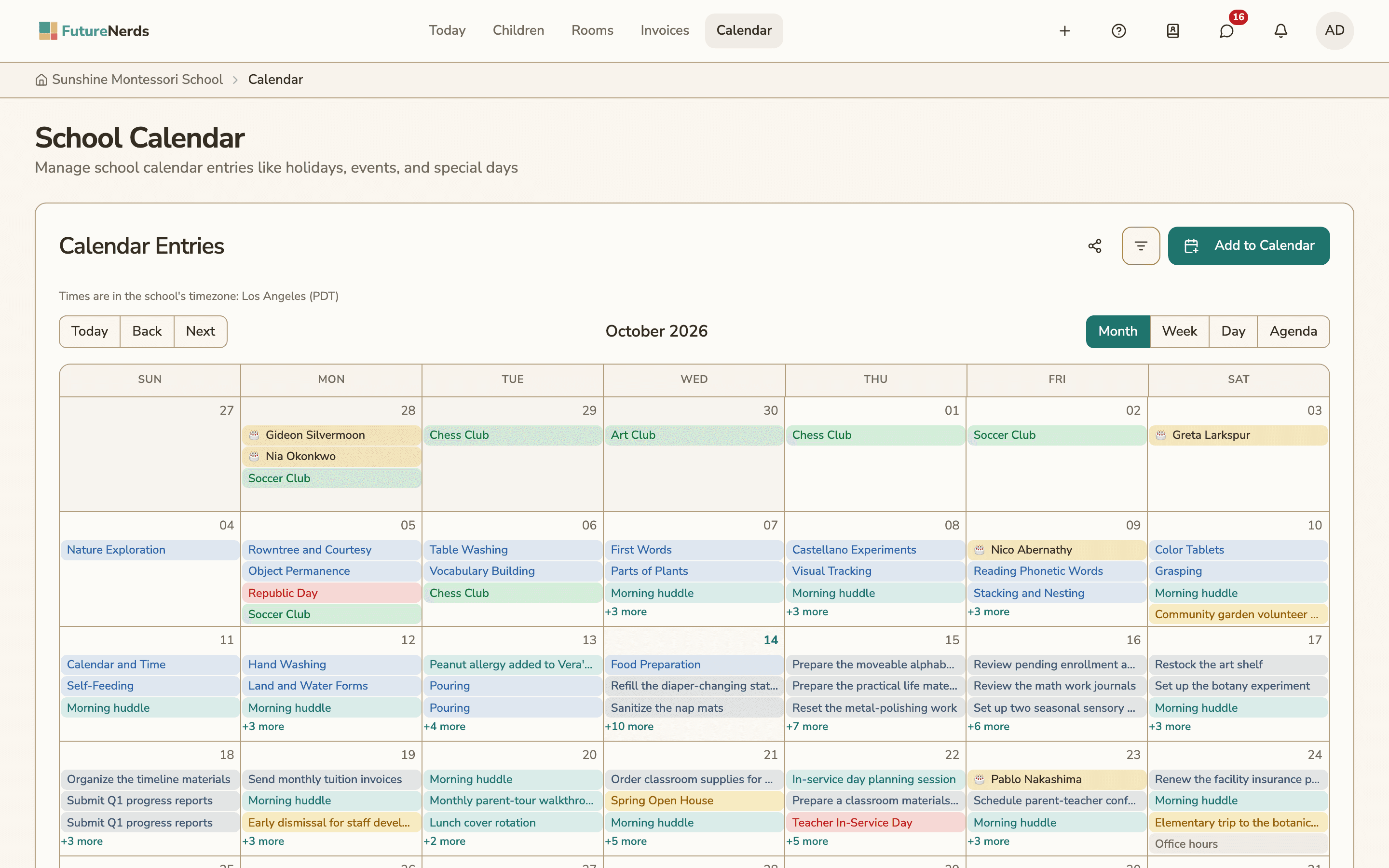1389x868 pixels.
Task: Click the share calendar icon
Action: (1094, 246)
